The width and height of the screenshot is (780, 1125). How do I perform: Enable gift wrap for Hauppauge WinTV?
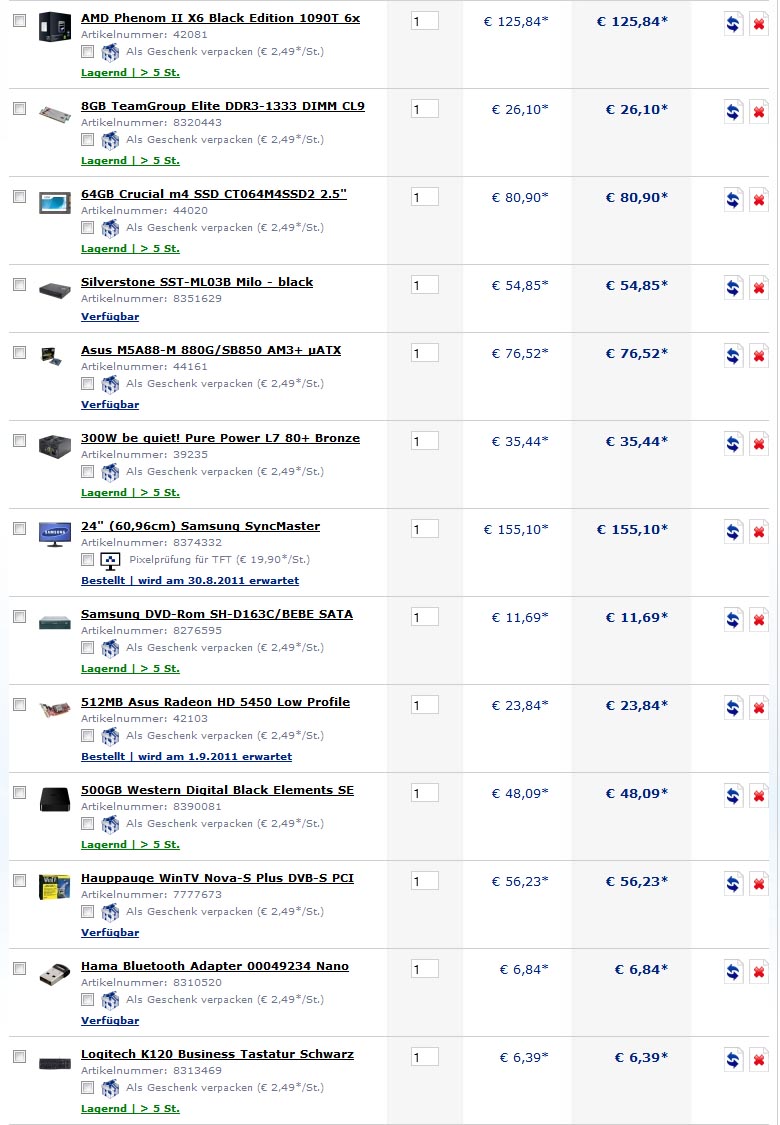pos(87,911)
